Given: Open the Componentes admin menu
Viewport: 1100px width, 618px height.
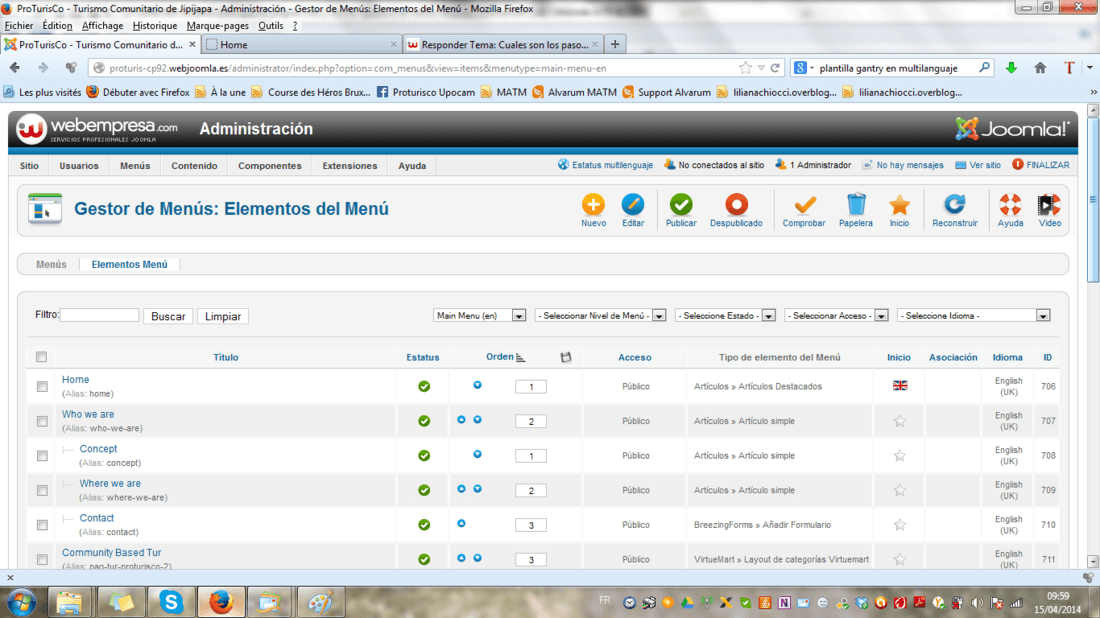Looking at the screenshot, I should 270,166.
